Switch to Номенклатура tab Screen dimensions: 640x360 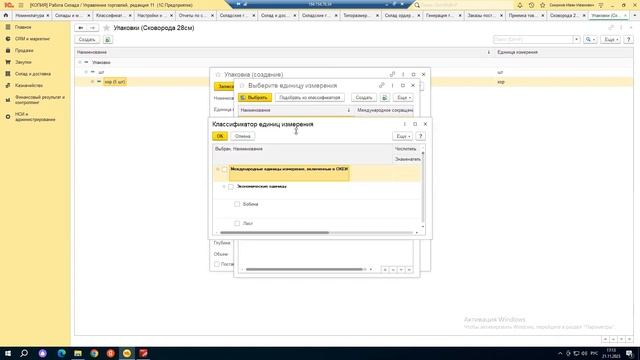30,15
